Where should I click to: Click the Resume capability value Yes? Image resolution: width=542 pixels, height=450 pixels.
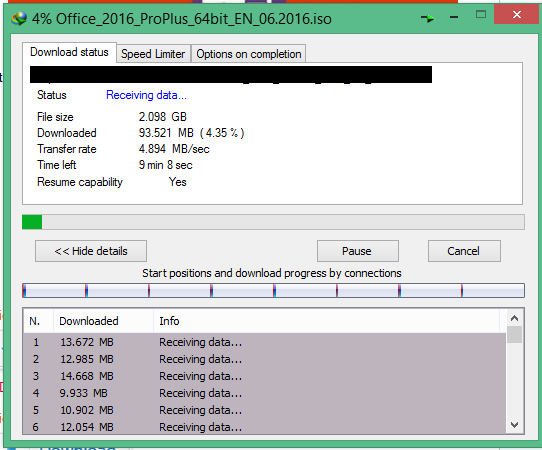click(178, 182)
